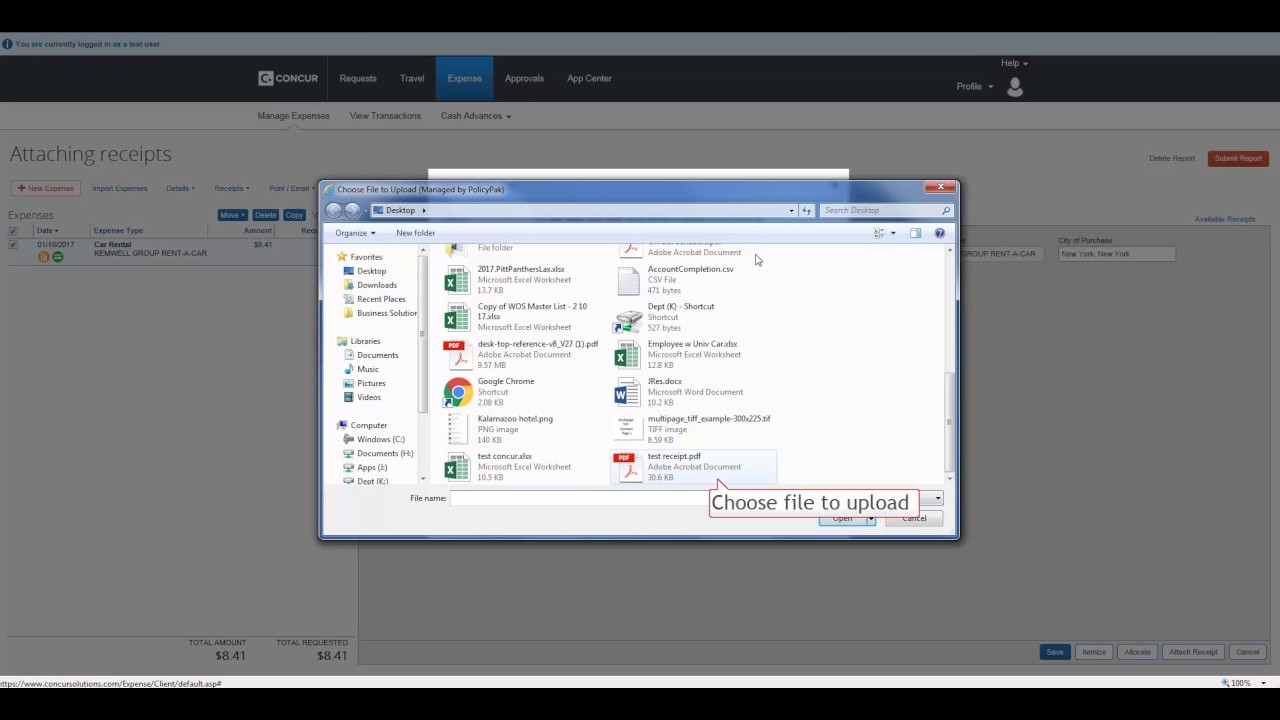Viewport: 1280px width, 720px height.
Task: Click the Submit Report button
Action: click(x=1238, y=158)
